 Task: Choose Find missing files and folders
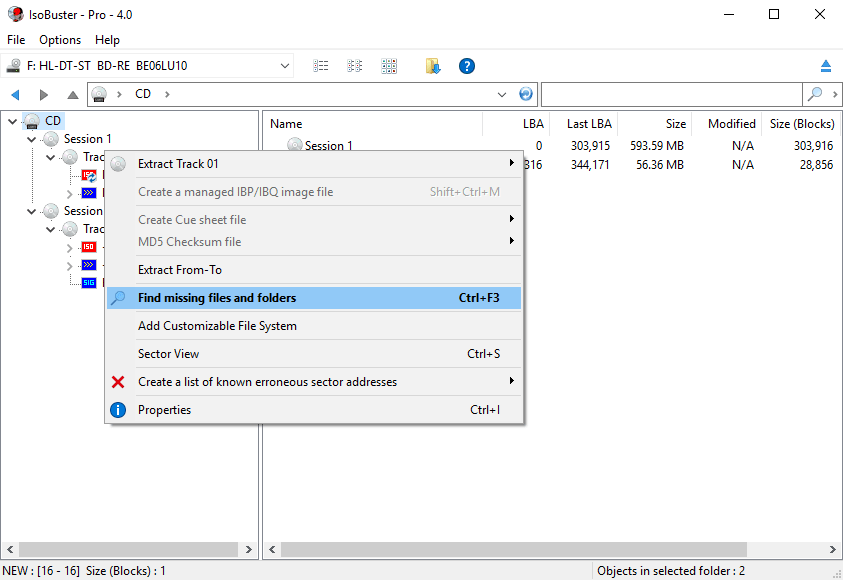pyautogui.click(x=314, y=298)
